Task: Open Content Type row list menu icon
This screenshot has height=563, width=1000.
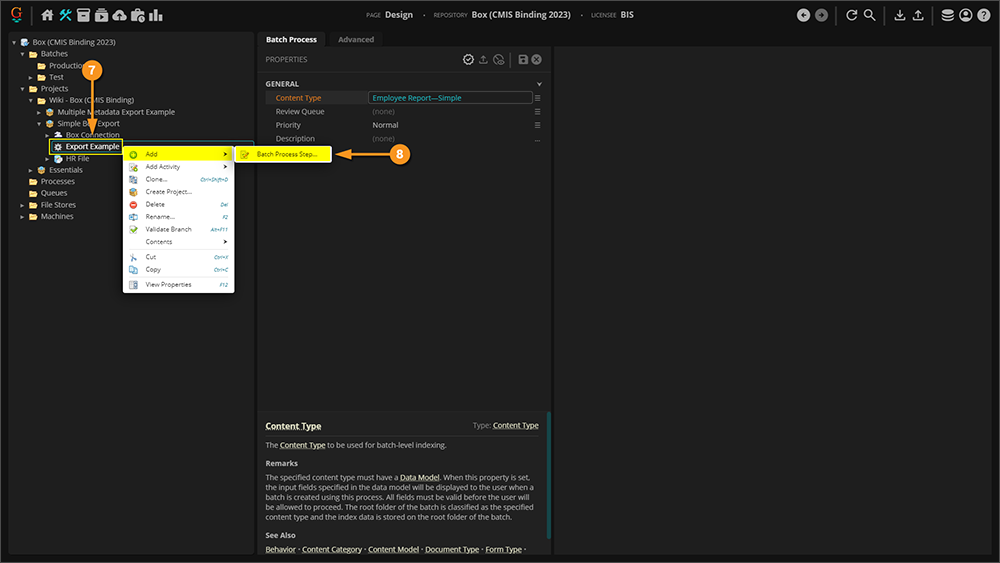Action: [x=538, y=98]
